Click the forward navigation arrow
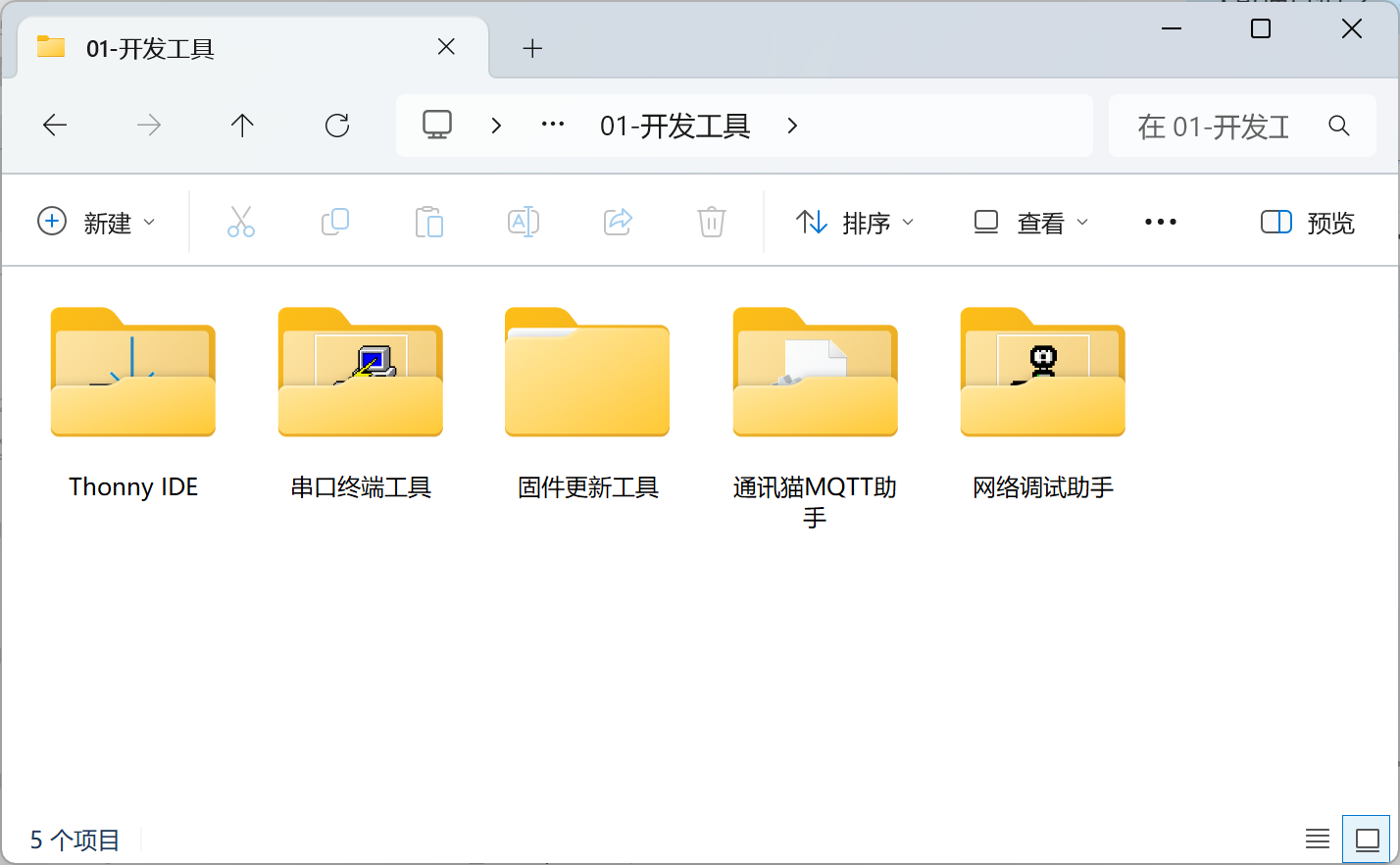 tap(149, 125)
